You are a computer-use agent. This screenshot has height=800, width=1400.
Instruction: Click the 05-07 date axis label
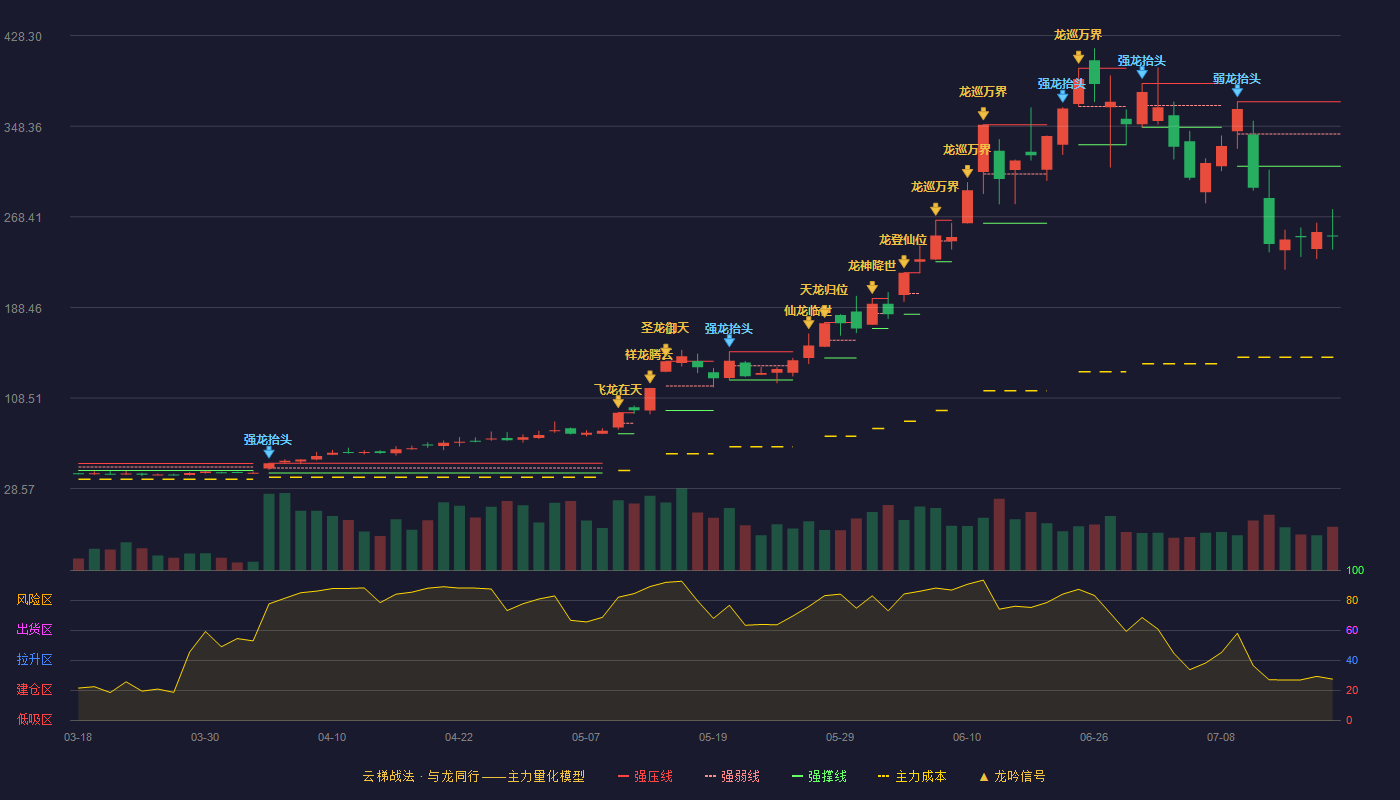(x=586, y=737)
